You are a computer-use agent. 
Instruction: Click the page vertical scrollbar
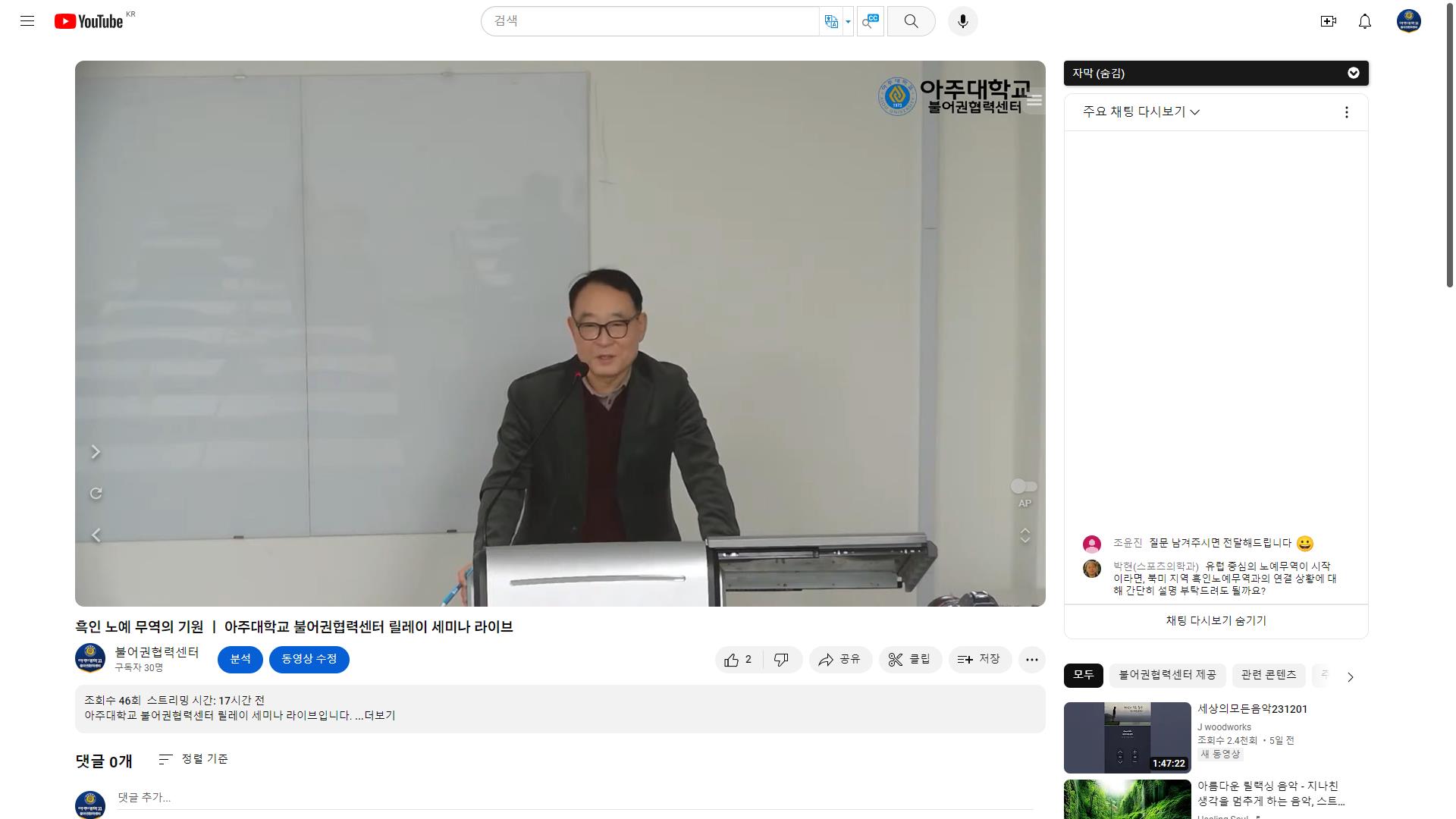(1449, 144)
